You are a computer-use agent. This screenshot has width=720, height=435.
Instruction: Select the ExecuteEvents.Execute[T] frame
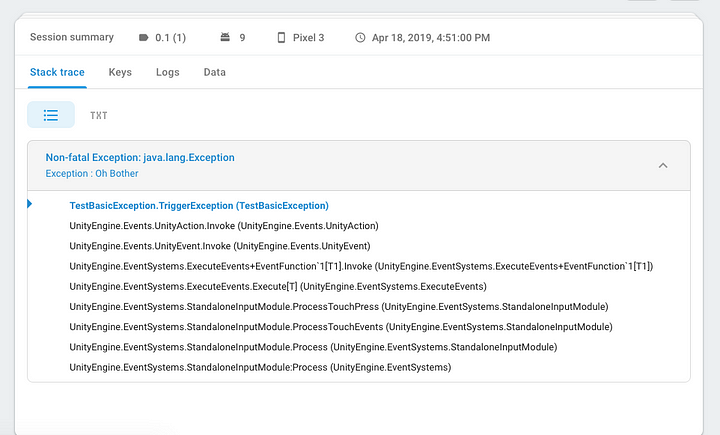tap(278, 287)
